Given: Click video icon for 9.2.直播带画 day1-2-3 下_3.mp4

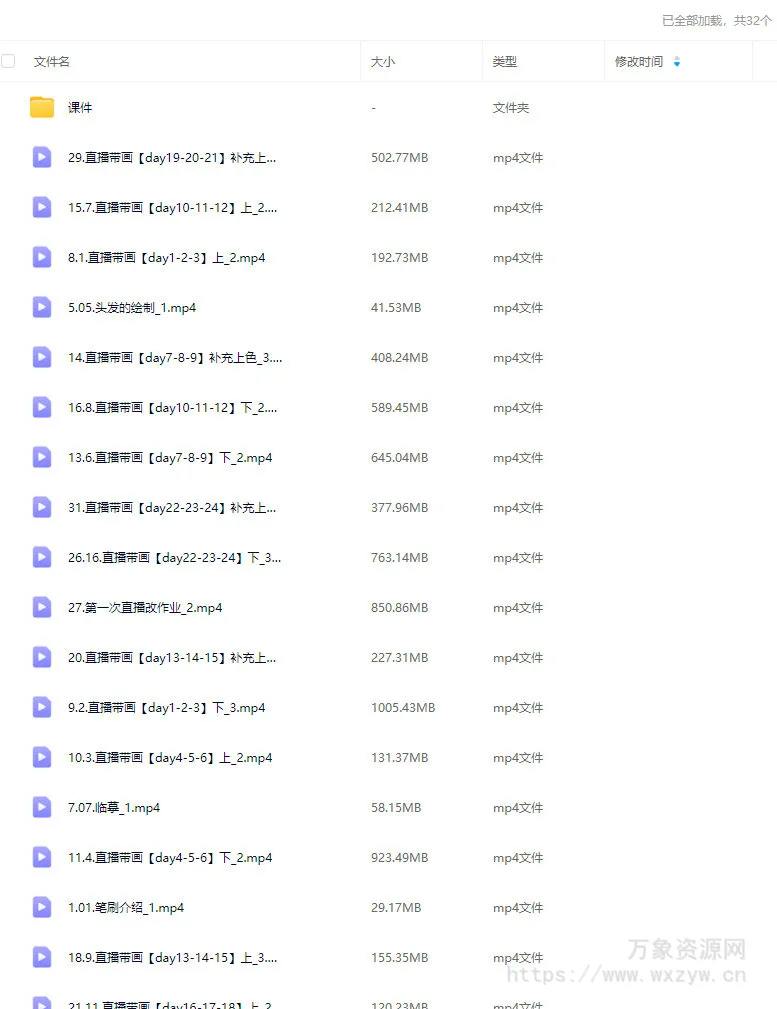Looking at the screenshot, I should coord(42,707).
